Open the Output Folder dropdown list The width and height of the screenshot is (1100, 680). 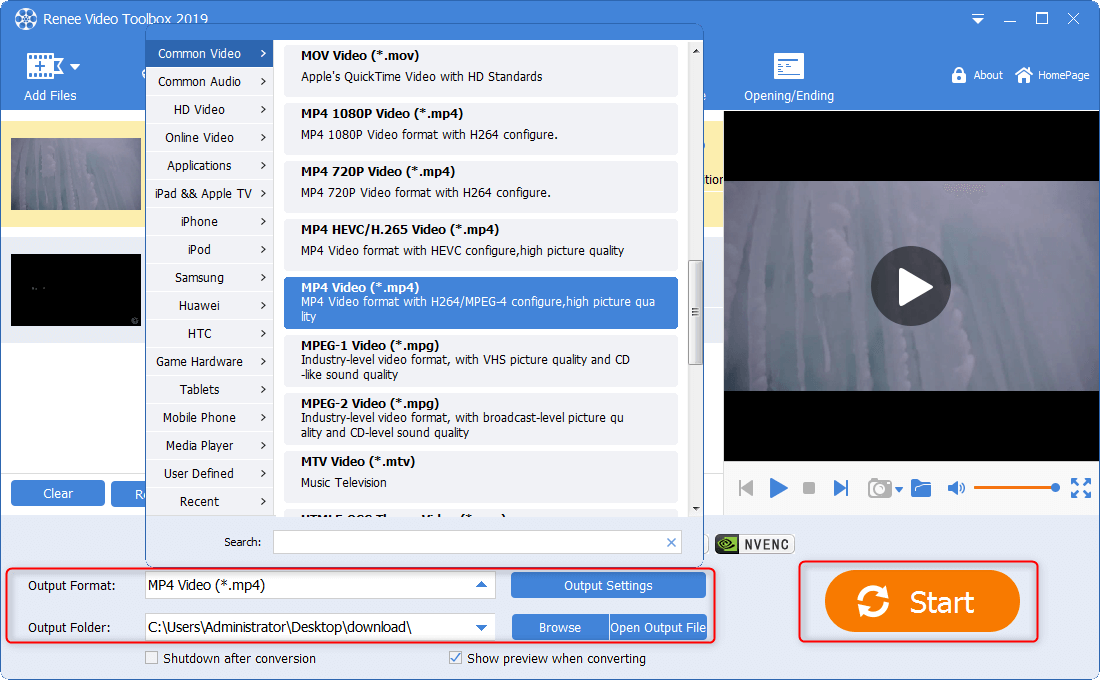point(481,628)
